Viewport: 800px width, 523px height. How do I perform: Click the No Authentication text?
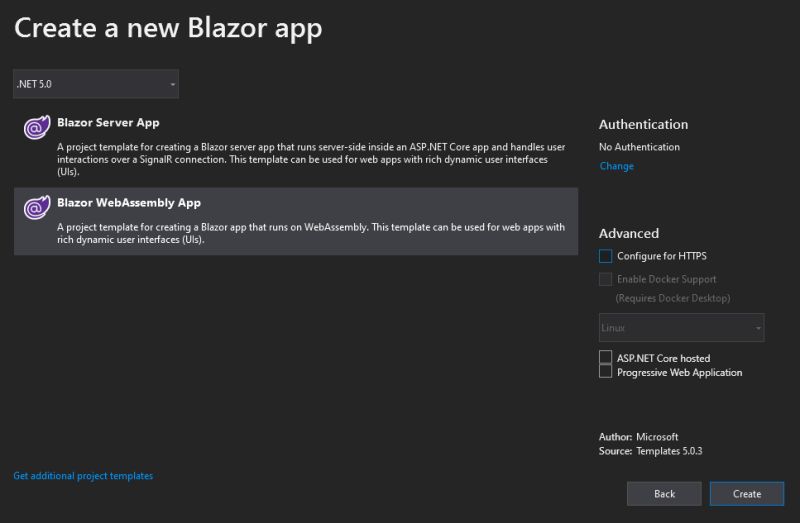point(639,147)
